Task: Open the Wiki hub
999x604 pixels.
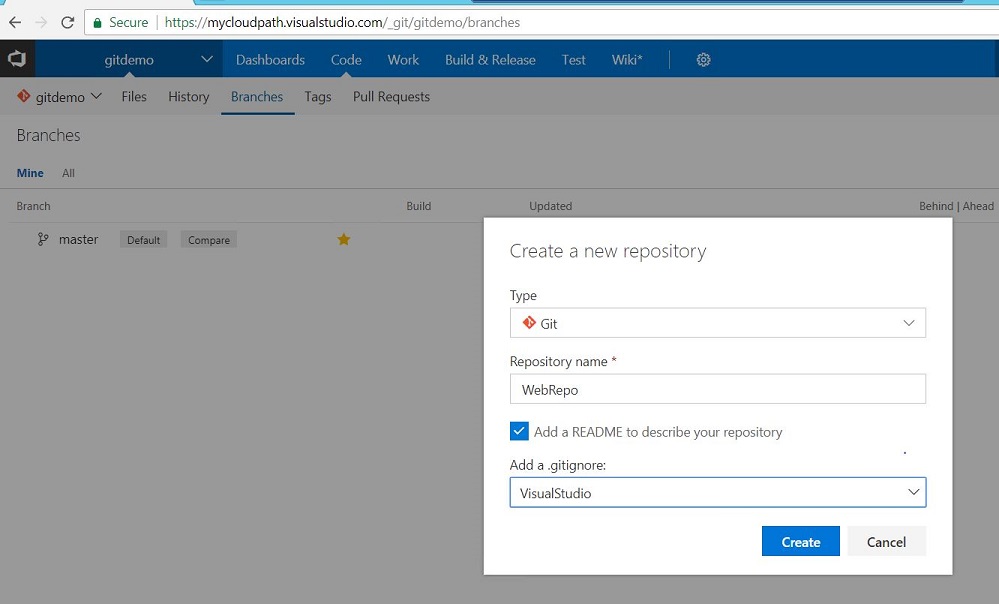Action: [x=627, y=60]
